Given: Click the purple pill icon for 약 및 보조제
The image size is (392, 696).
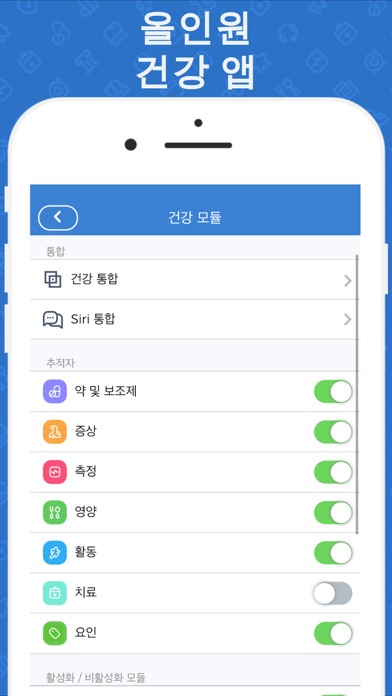Looking at the screenshot, I should click(55, 392).
